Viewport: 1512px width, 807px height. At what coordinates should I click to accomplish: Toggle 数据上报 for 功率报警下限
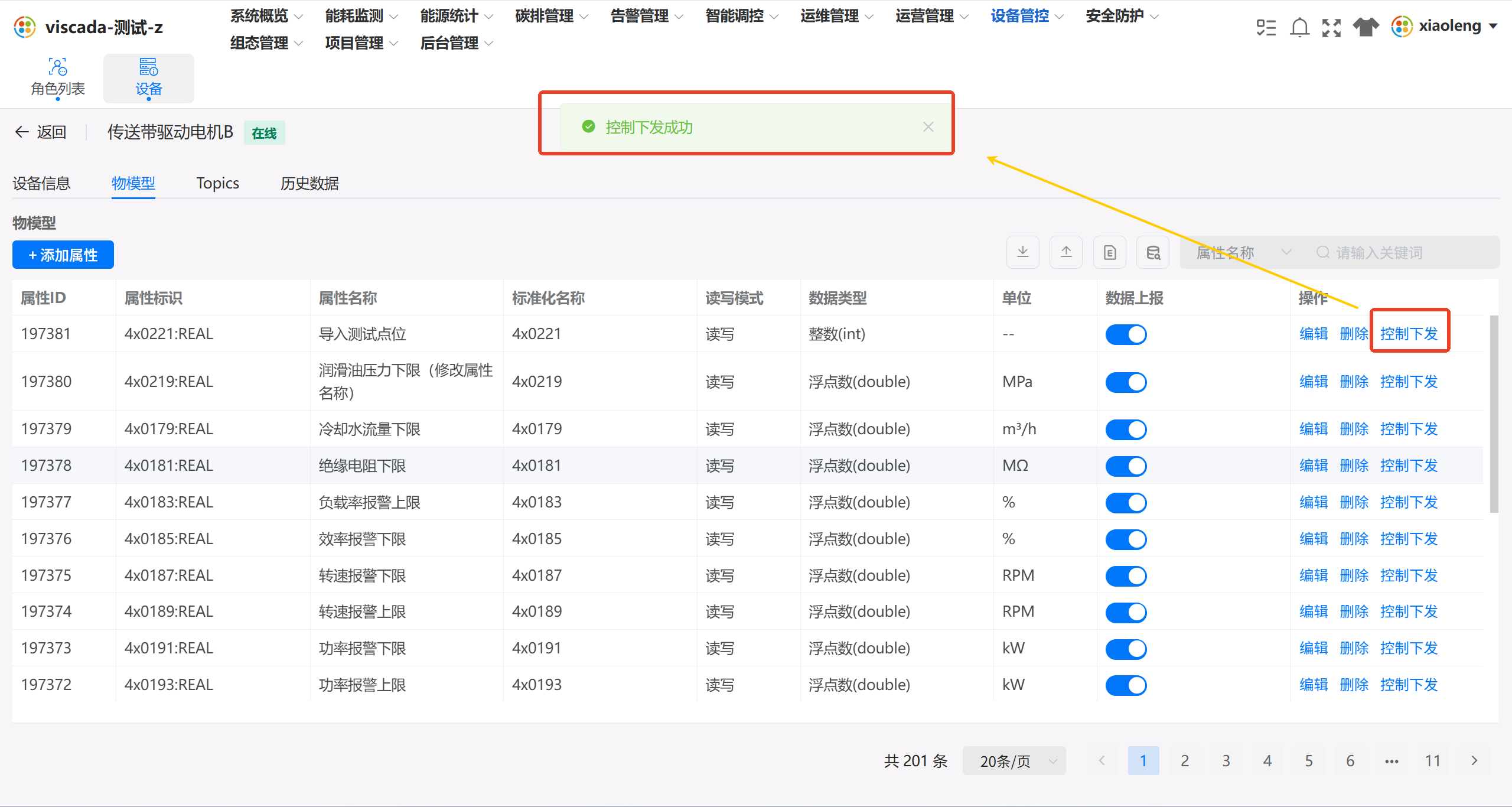pos(1126,649)
